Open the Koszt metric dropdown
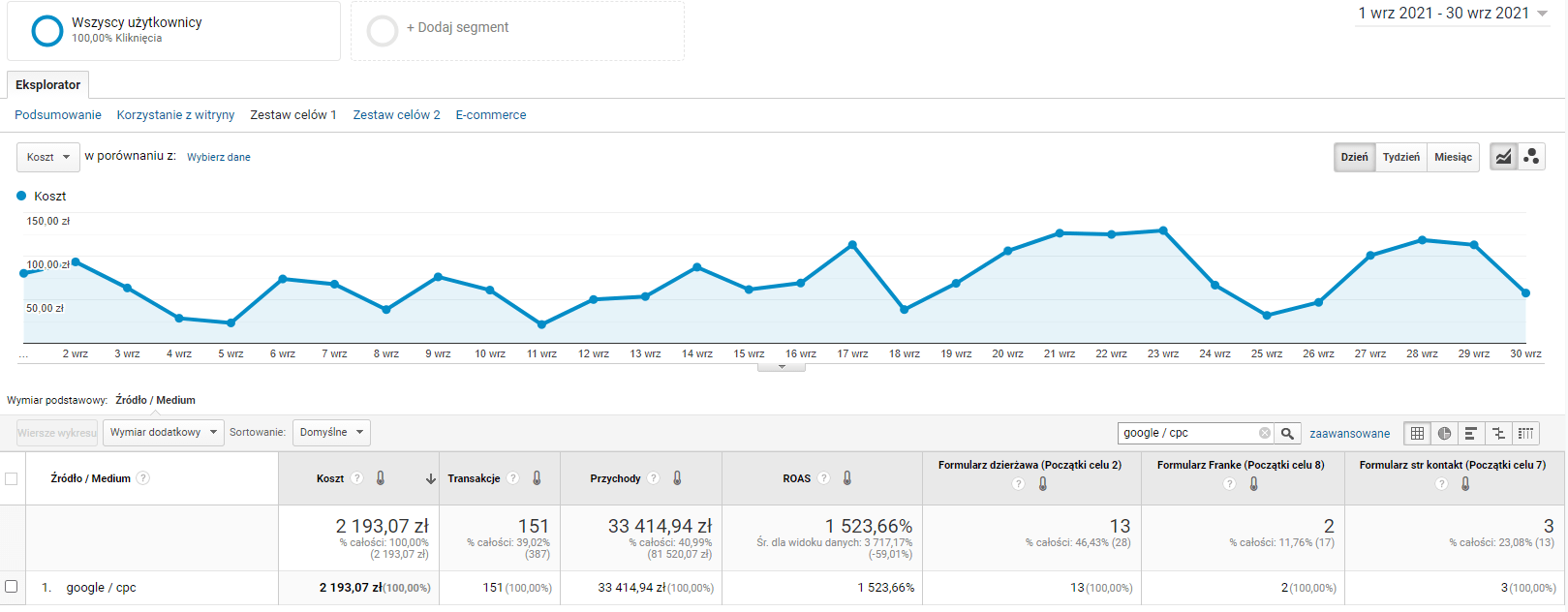 pyautogui.click(x=47, y=157)
